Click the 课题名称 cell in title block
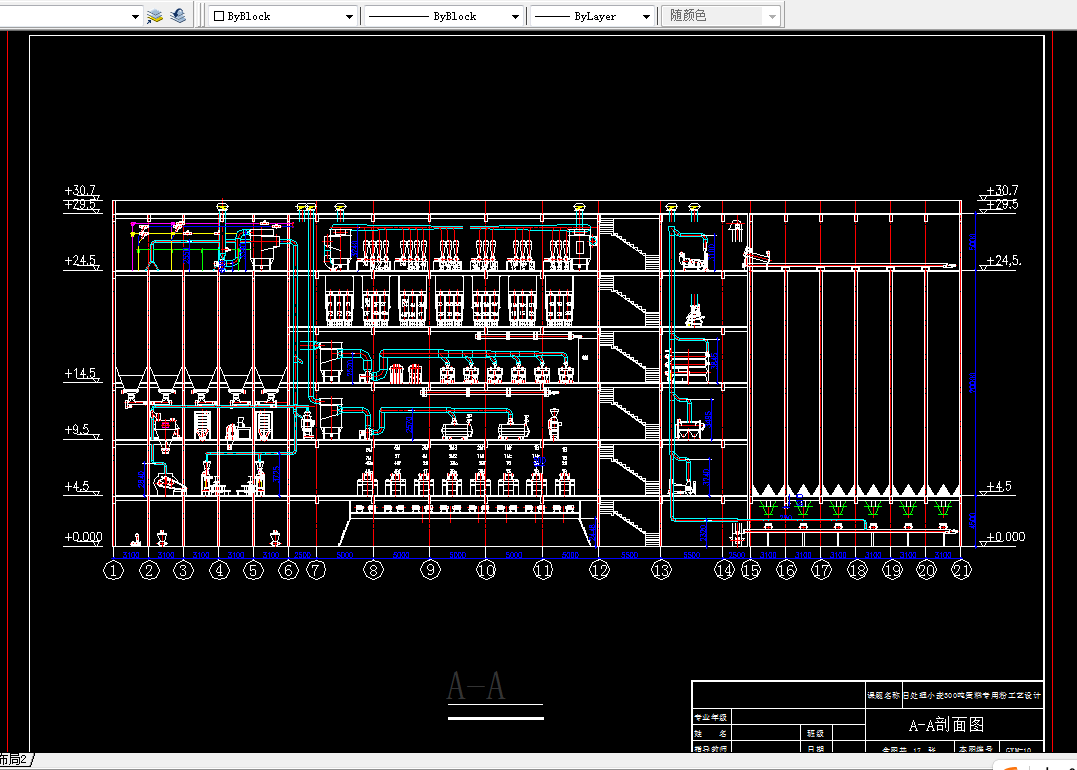The image size is (1077, 770). tap(883, 695)
